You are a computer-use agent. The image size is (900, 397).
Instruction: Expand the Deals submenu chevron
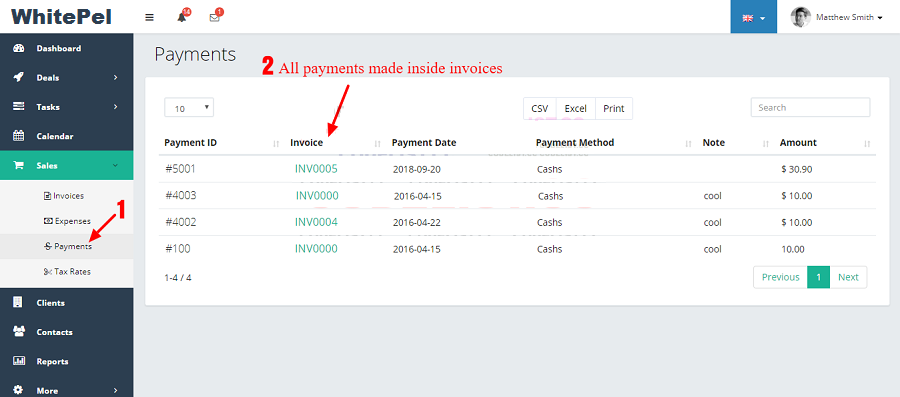pyautogui.click(x=115, y=77)
